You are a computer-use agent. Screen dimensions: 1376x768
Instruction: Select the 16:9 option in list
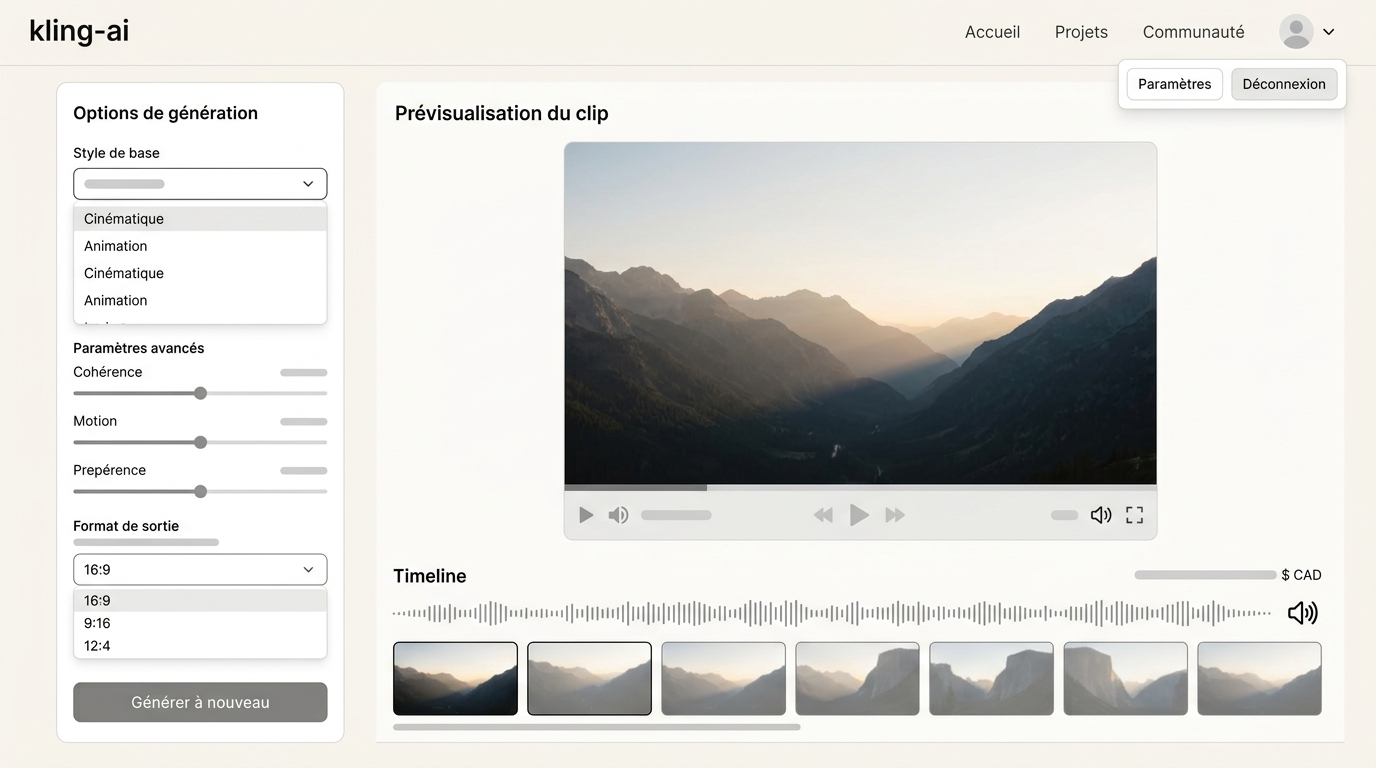point(200,601)
